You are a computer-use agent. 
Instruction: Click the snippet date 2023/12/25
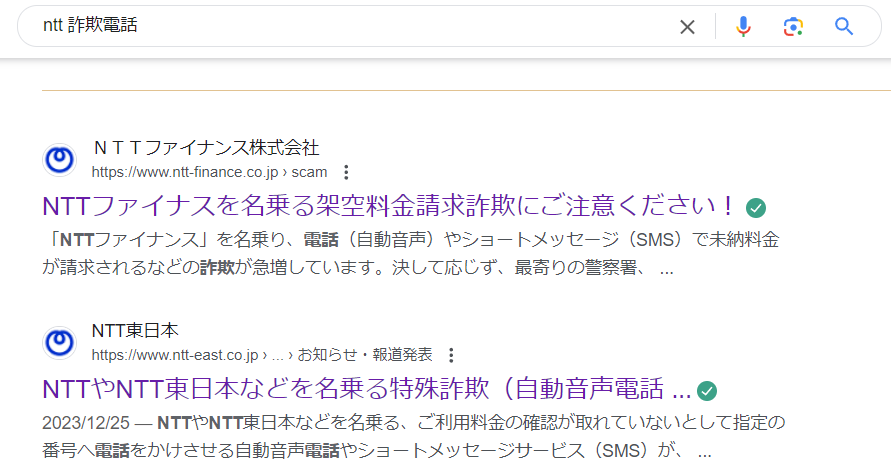click(x=86, y=423)
